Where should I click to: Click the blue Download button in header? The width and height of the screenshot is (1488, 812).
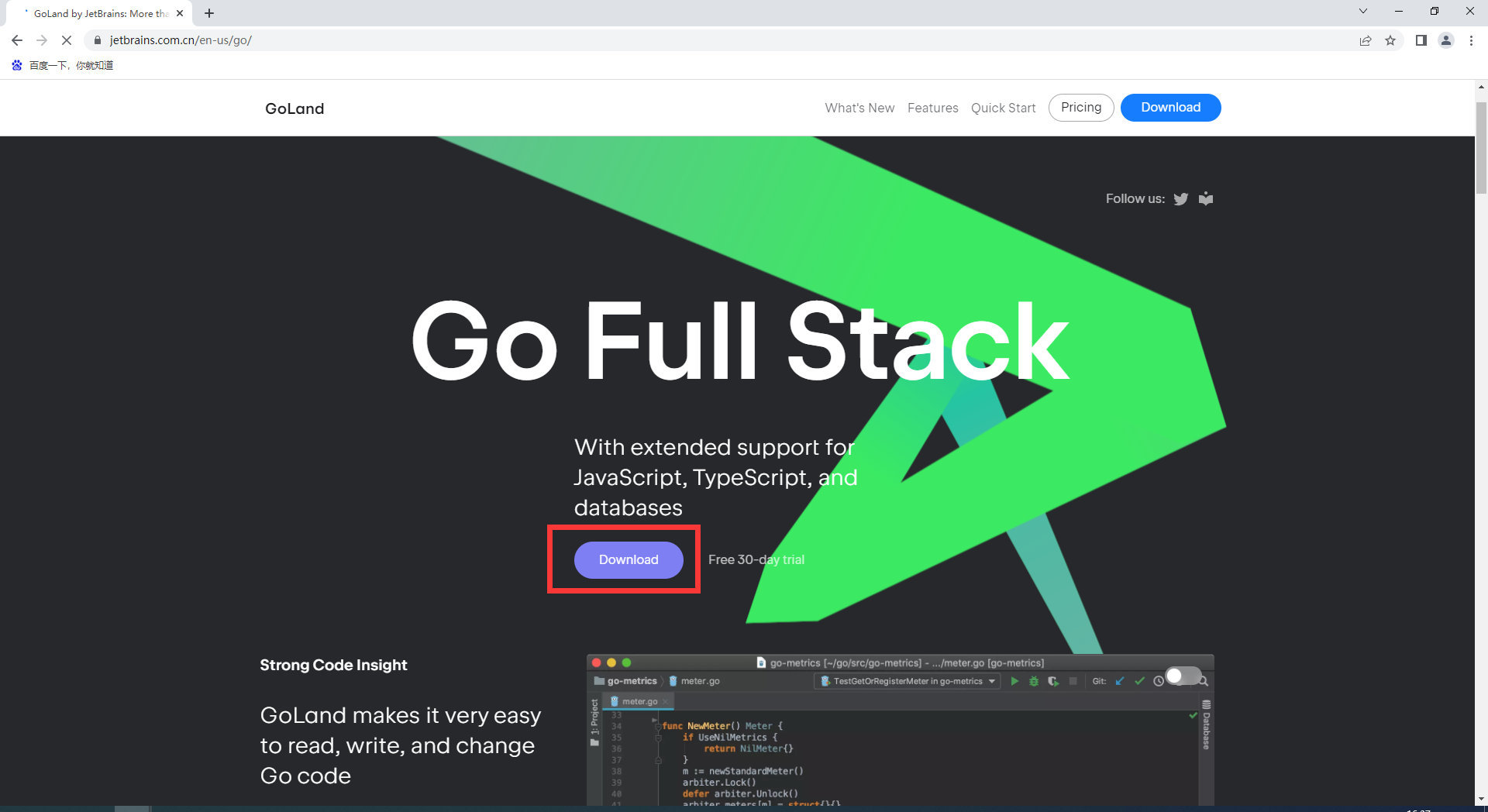coord(1170,108)
